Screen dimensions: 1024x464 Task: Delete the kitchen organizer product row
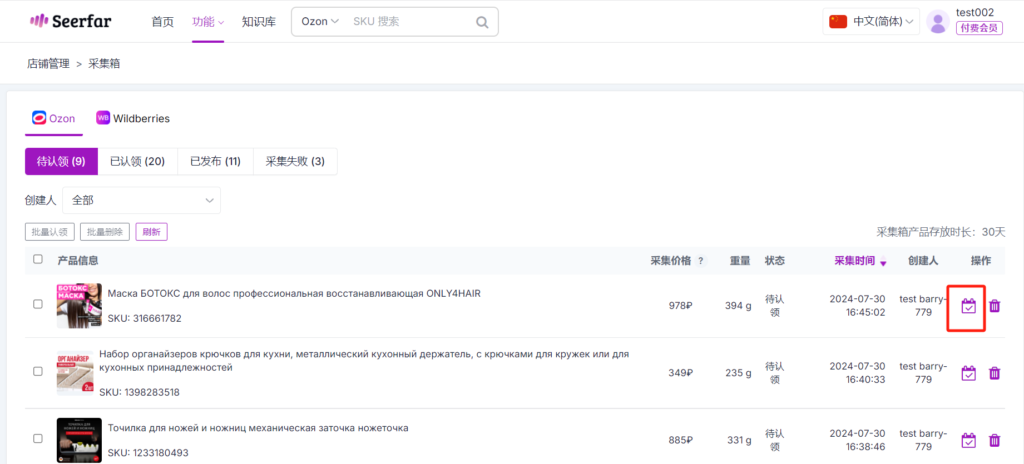tap(994, 373)
